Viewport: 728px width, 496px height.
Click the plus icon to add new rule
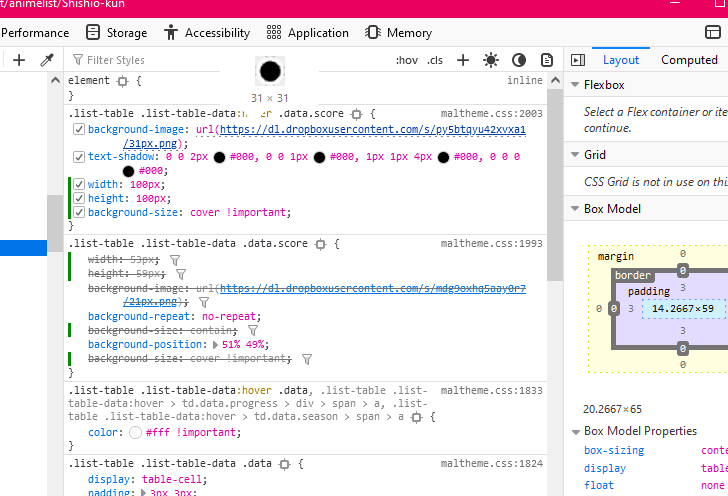coord(463,60)
